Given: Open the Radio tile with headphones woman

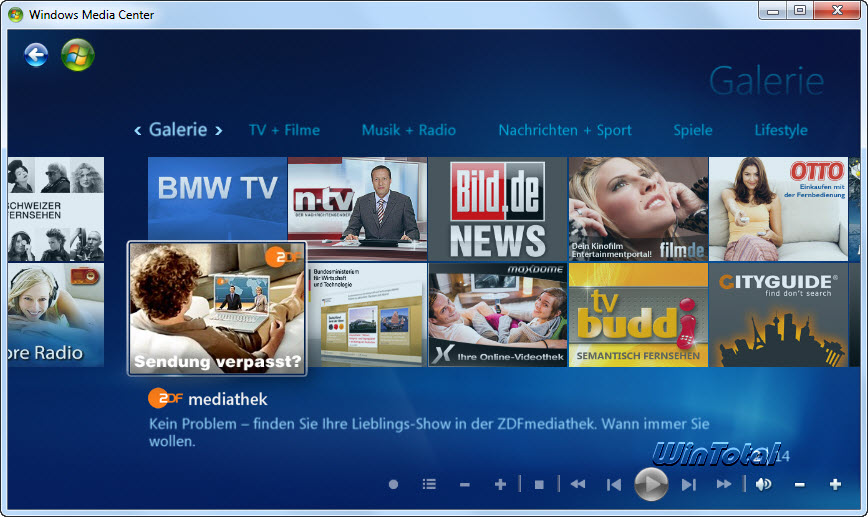Looking at the screenshot, I should [x=56, y=314].
